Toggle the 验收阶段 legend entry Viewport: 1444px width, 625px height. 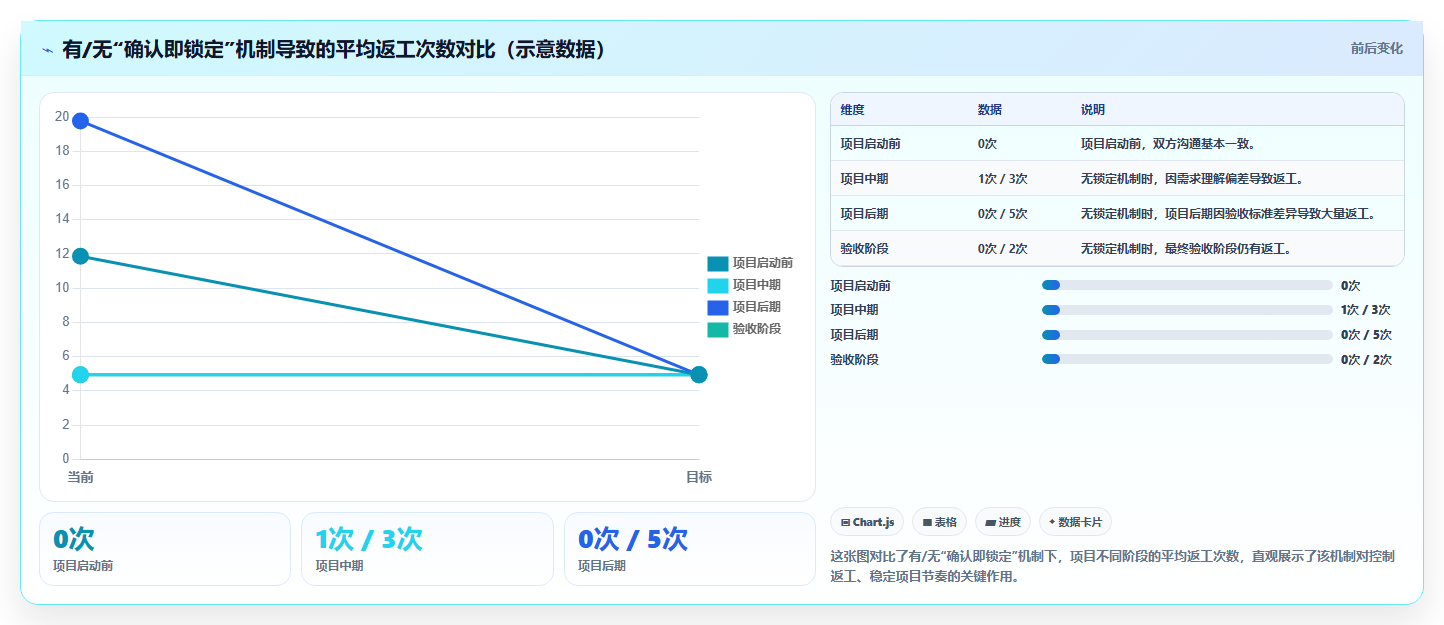tap(744, 329)
